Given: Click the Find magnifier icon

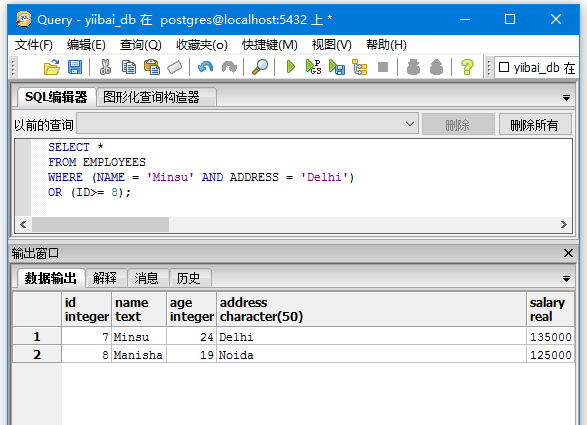Looking at the screenshot, I should pos(260,67).
